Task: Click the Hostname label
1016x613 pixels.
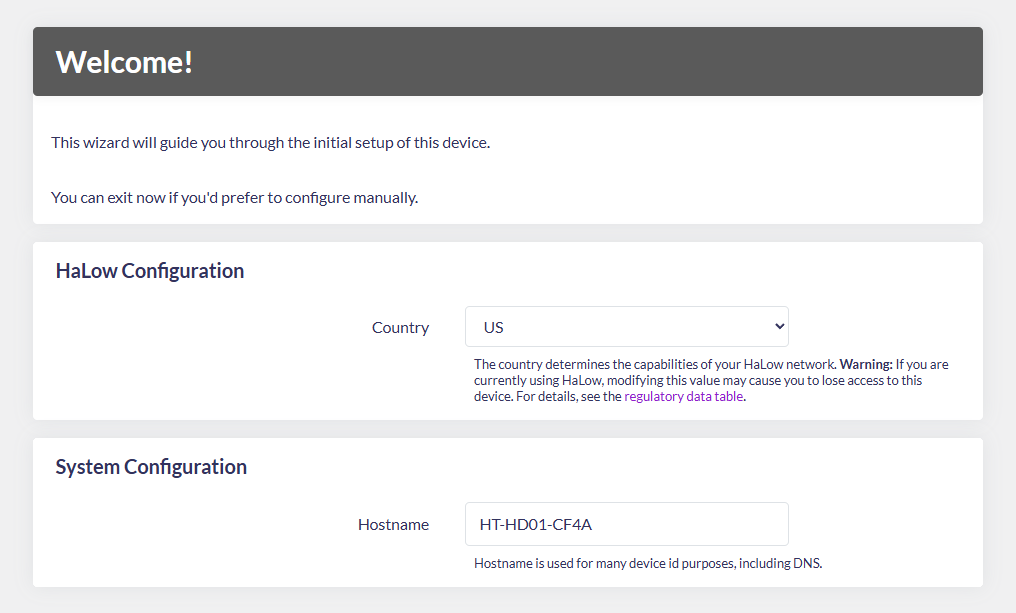Action: click(393, 524)
